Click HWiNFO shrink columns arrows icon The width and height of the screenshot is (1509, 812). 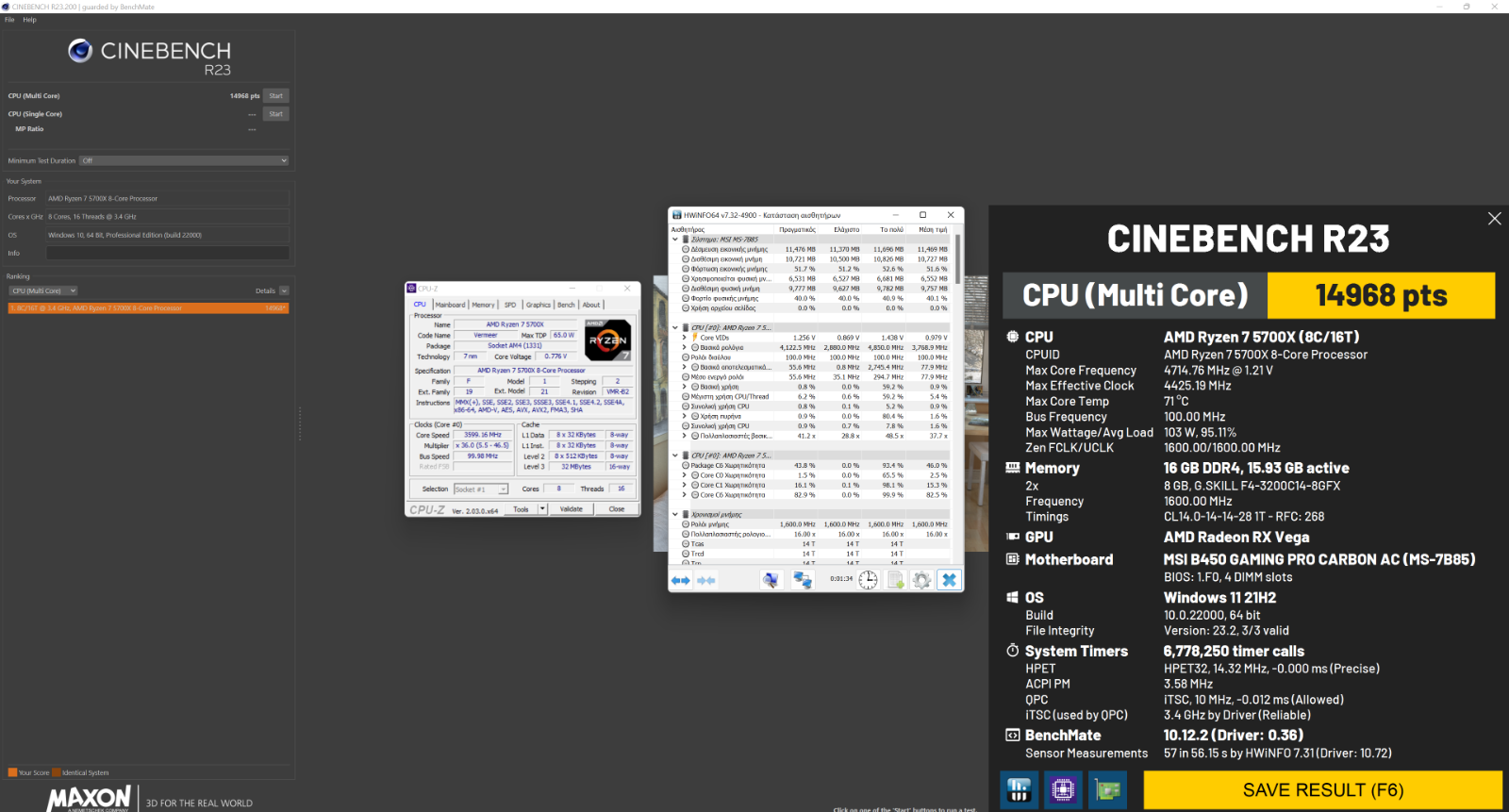[705, 580]
